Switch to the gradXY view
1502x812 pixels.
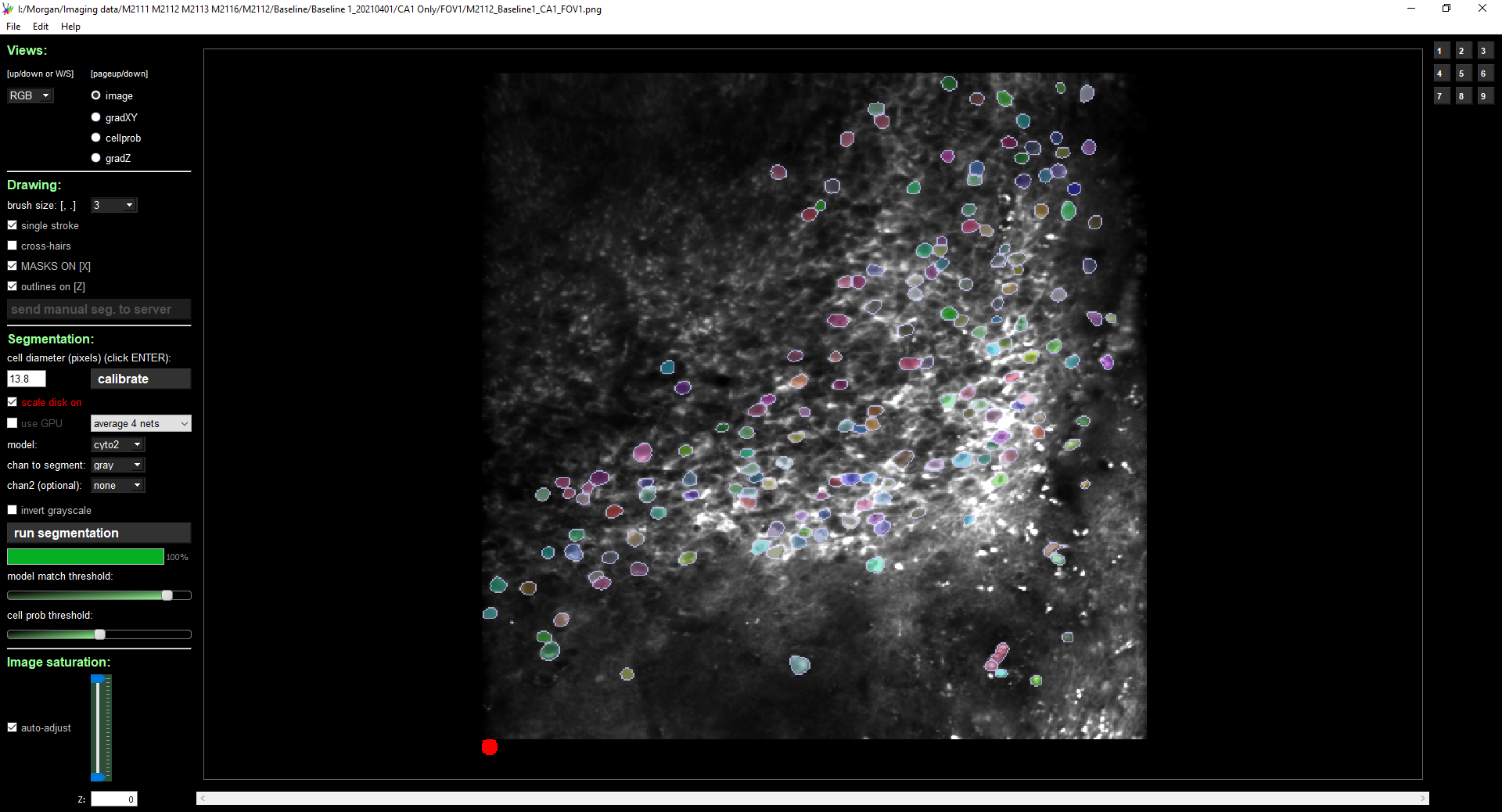(95, 117)
